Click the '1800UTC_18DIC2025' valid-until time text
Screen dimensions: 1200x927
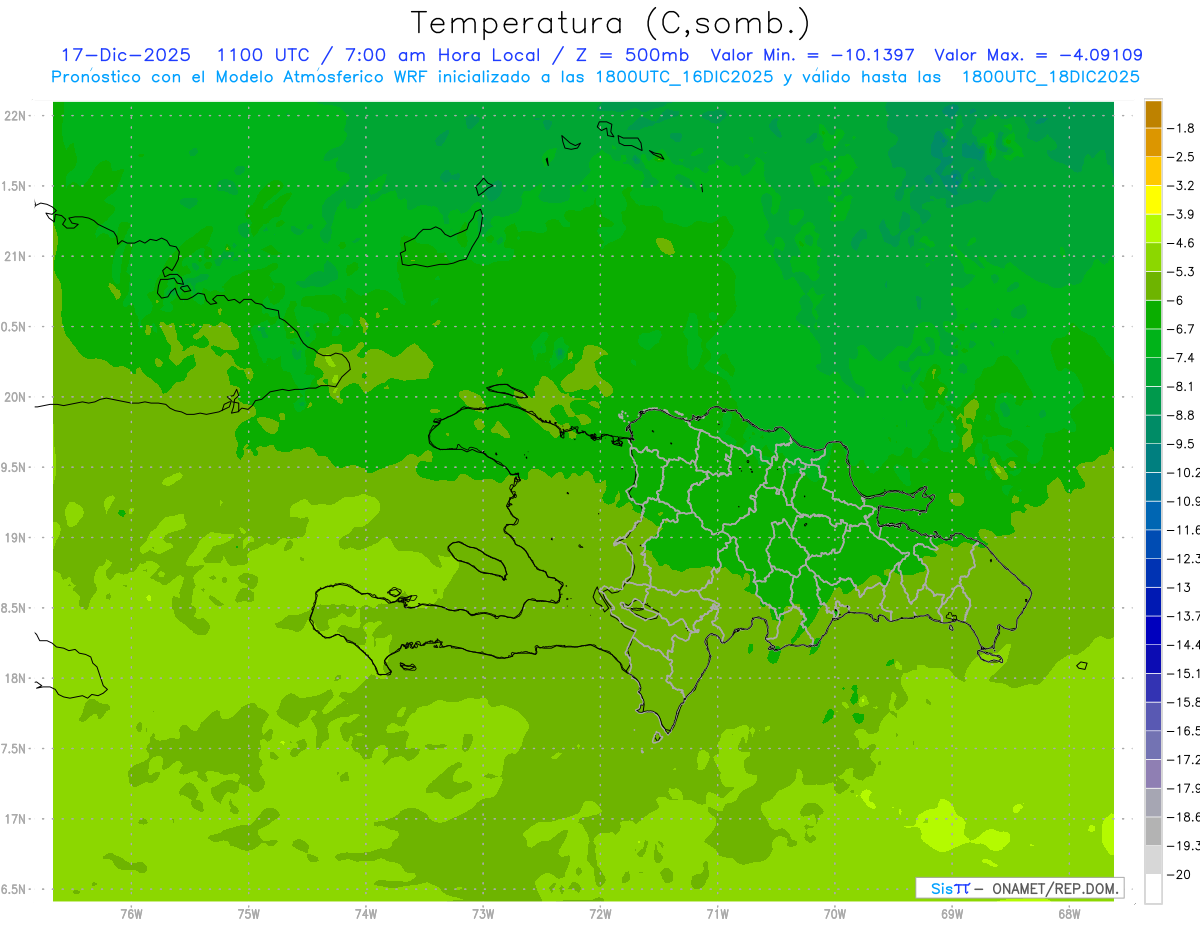[1050, 77]
